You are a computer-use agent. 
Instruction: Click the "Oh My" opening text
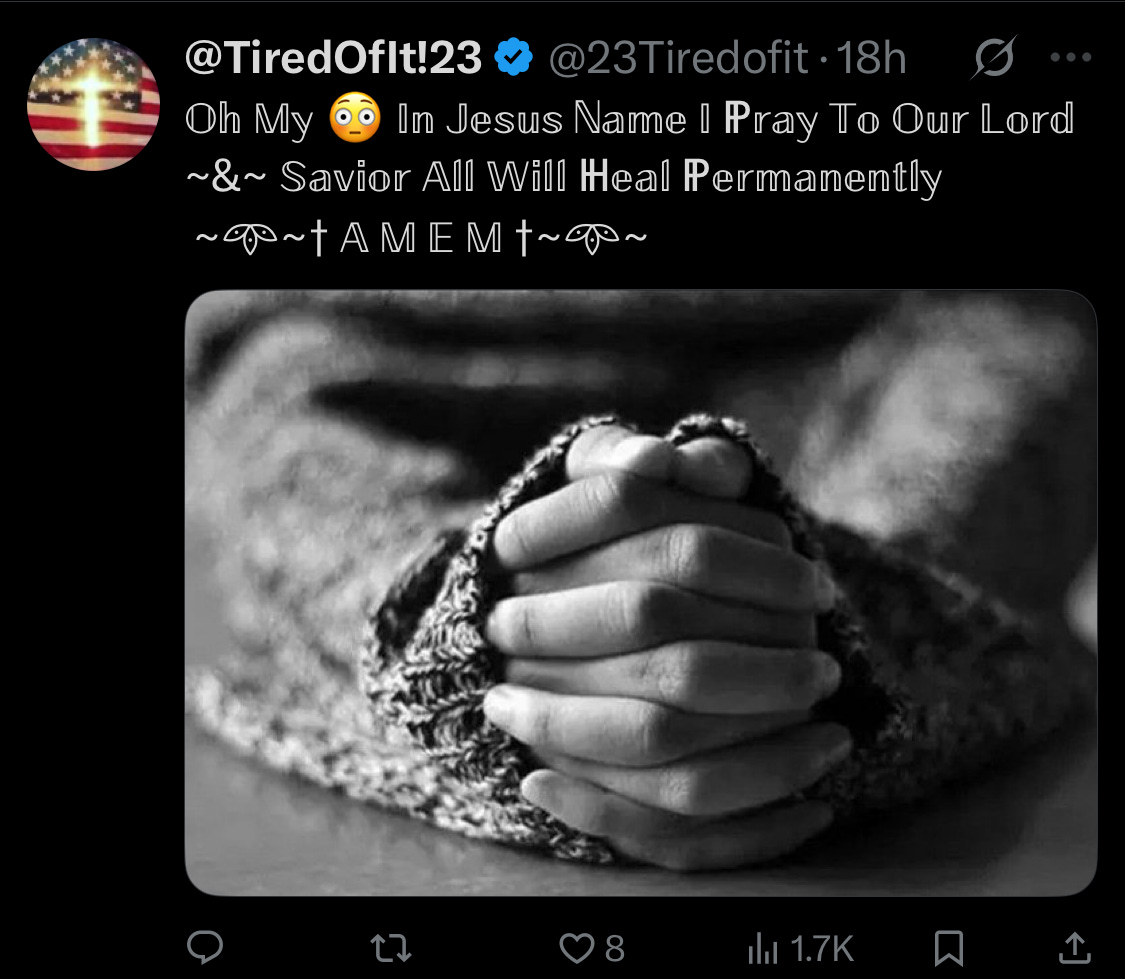click(249, 119)
